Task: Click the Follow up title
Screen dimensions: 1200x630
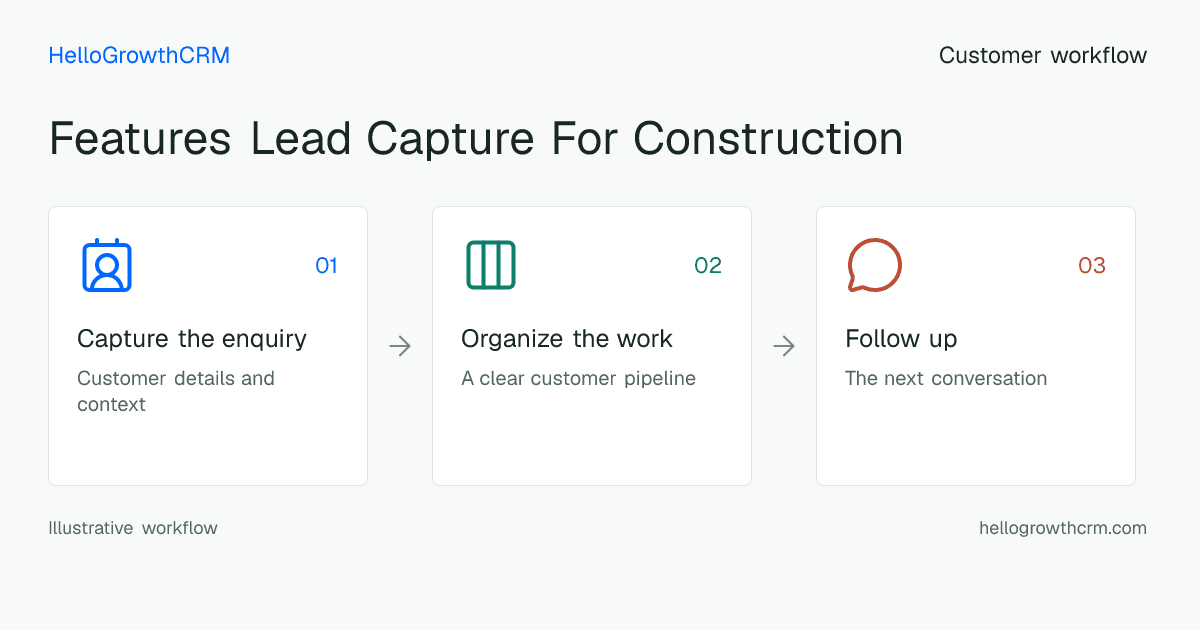Action: tap(901, 339)
